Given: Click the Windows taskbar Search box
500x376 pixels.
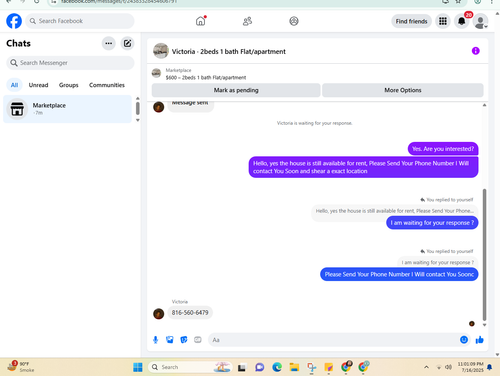Looking at the screenshot, I should pos(189,367).
